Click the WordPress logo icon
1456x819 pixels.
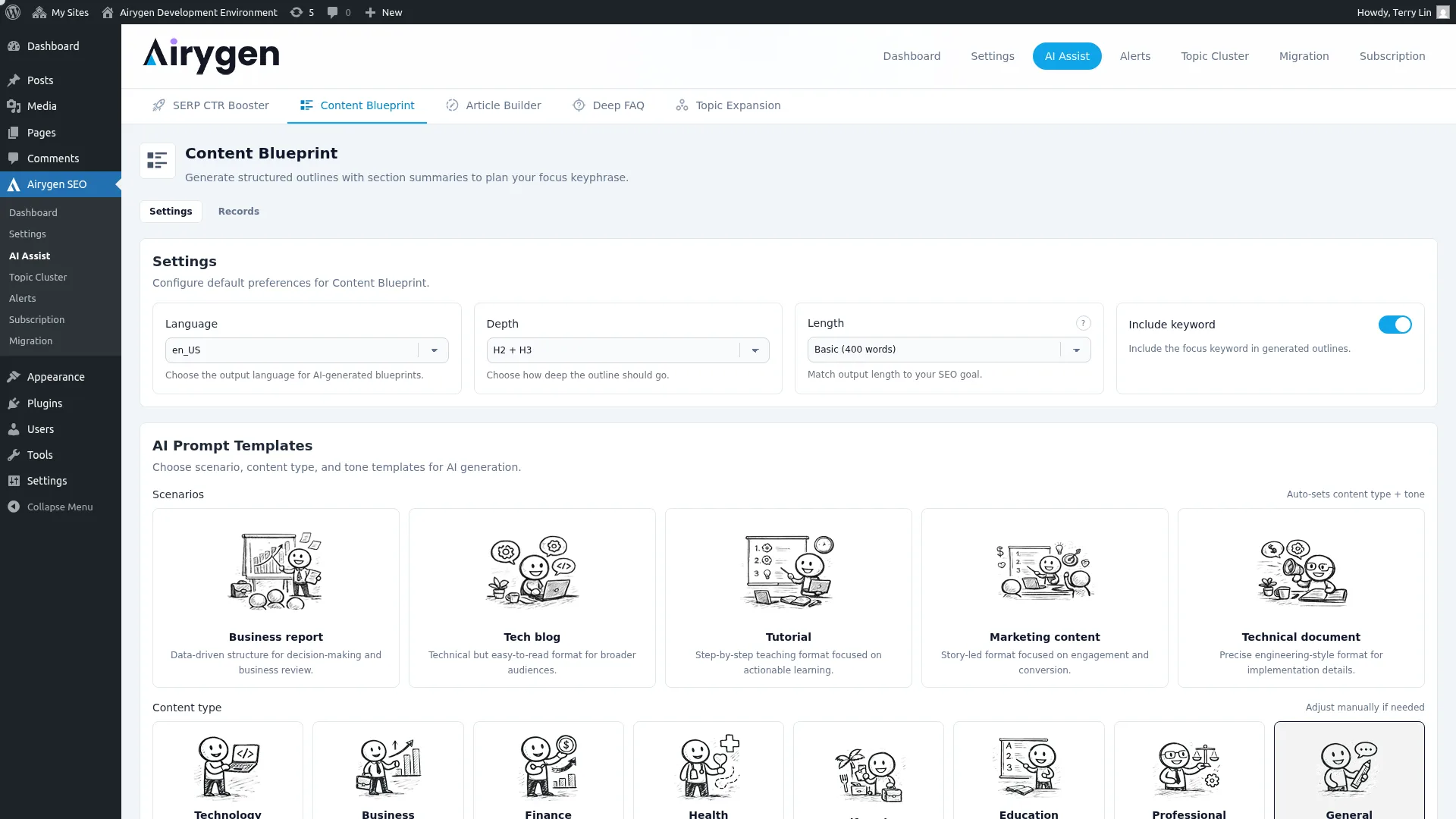coord(13,12)
